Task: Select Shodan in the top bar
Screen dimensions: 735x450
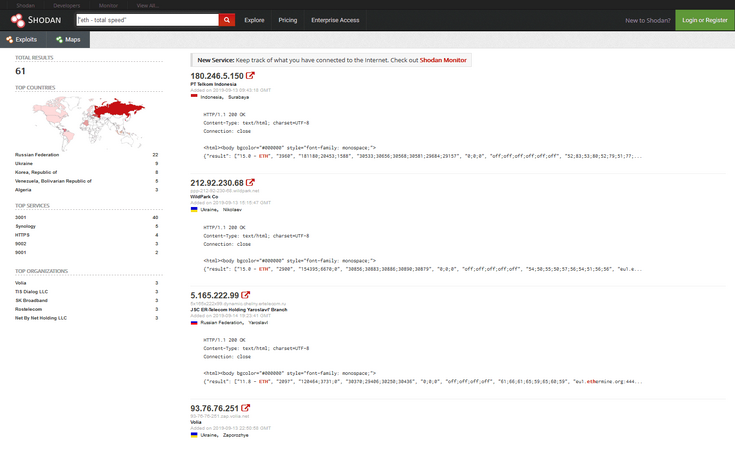Action: pyautogui.click(x=25, y=5)
